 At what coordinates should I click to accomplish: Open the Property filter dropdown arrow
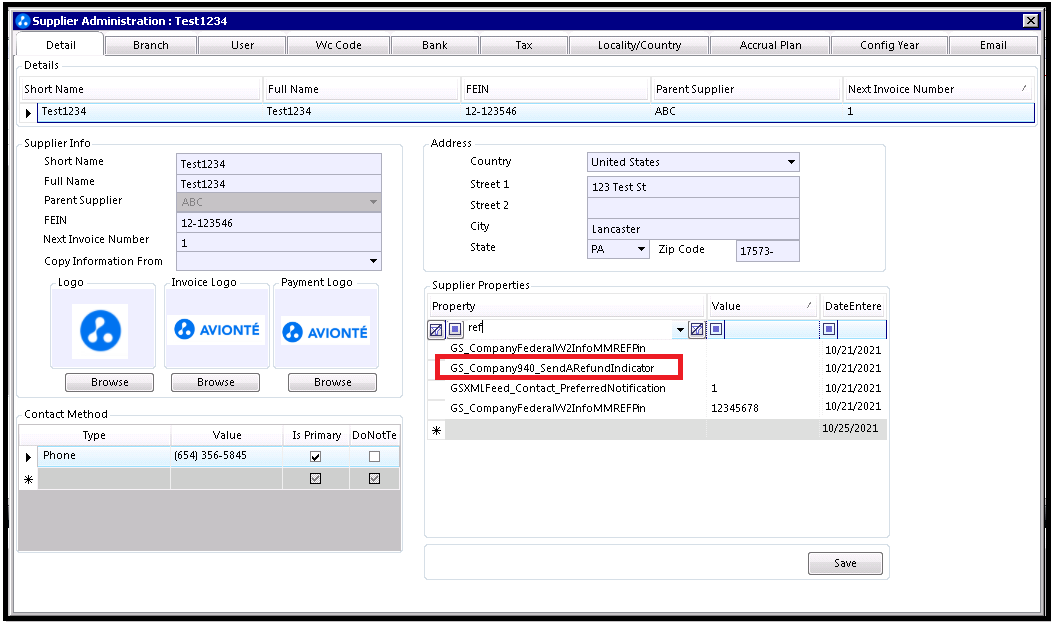(x=680, y=329)
